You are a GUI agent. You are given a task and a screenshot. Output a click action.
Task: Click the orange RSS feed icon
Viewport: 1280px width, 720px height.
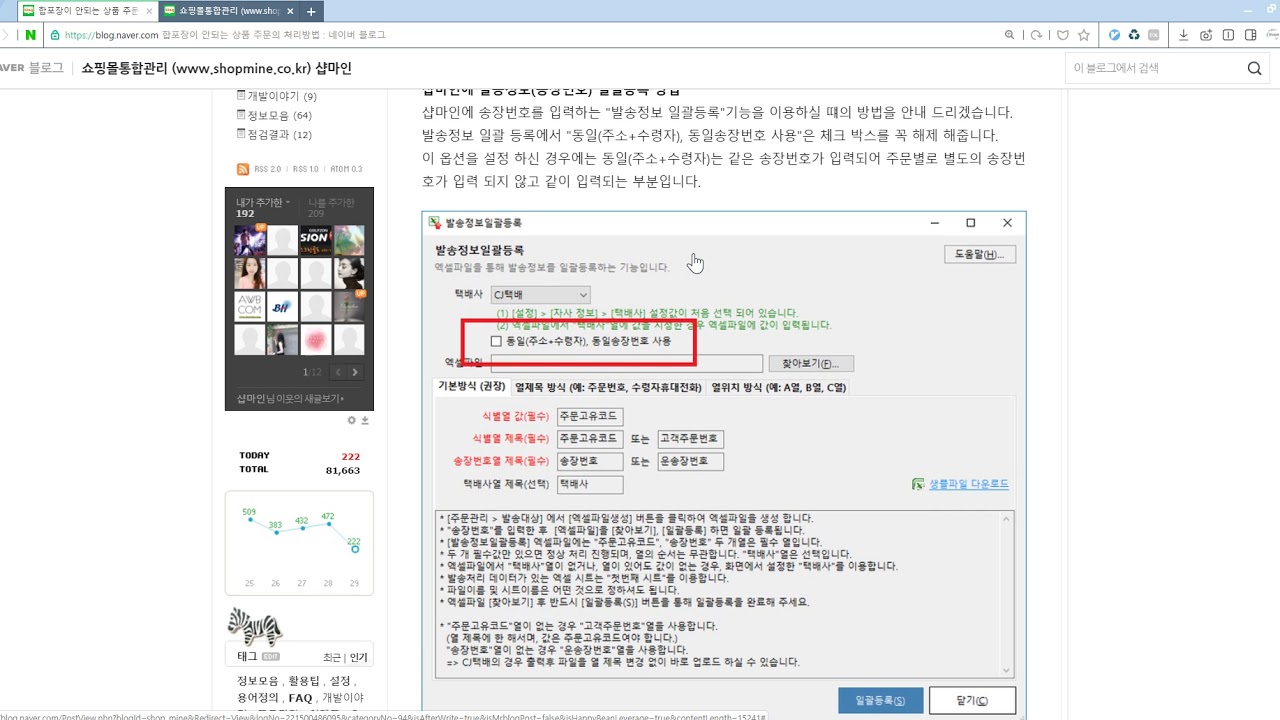pos(242,169)
